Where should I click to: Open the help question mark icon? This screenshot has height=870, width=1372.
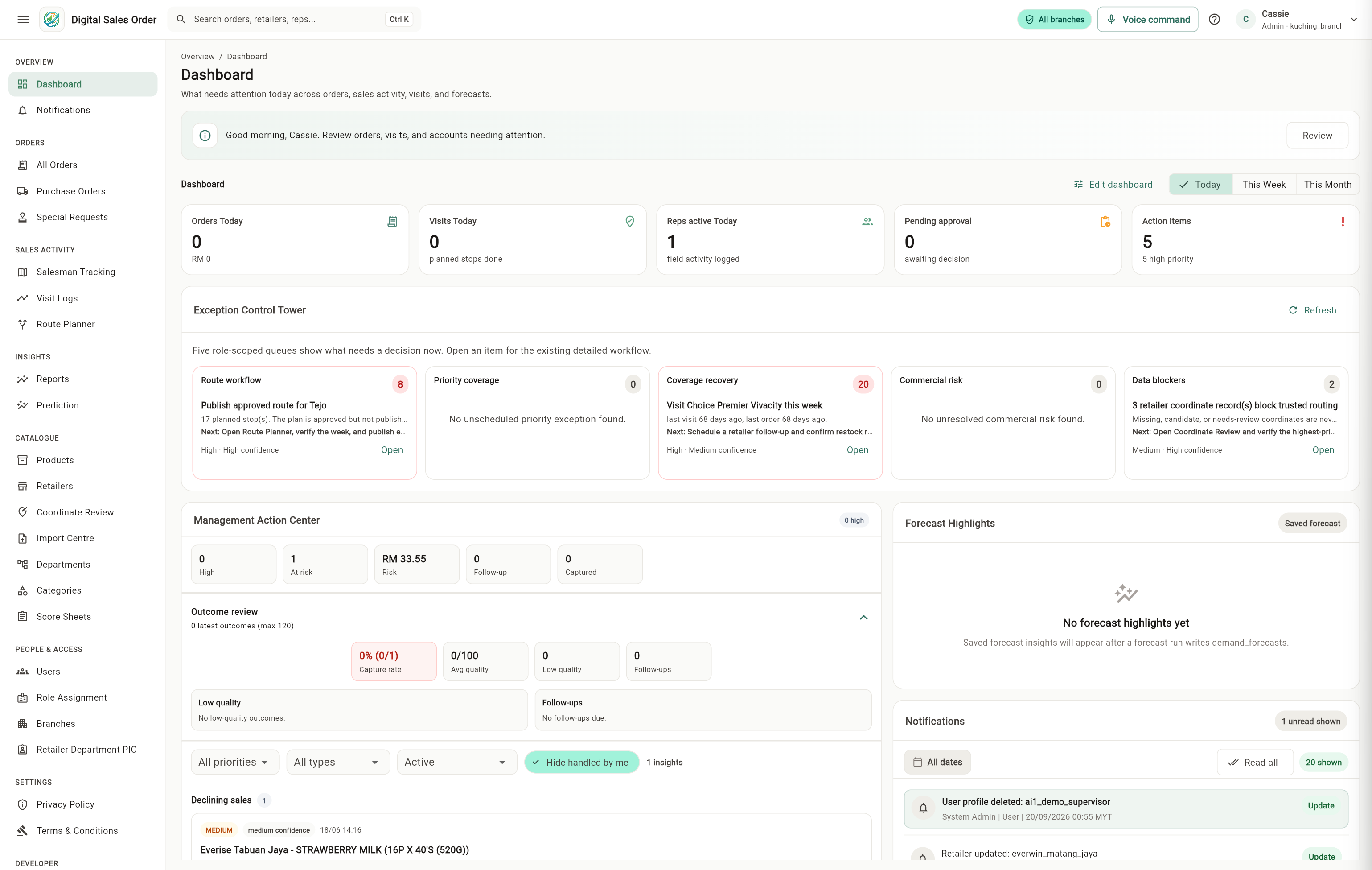tap(1214, 19)
